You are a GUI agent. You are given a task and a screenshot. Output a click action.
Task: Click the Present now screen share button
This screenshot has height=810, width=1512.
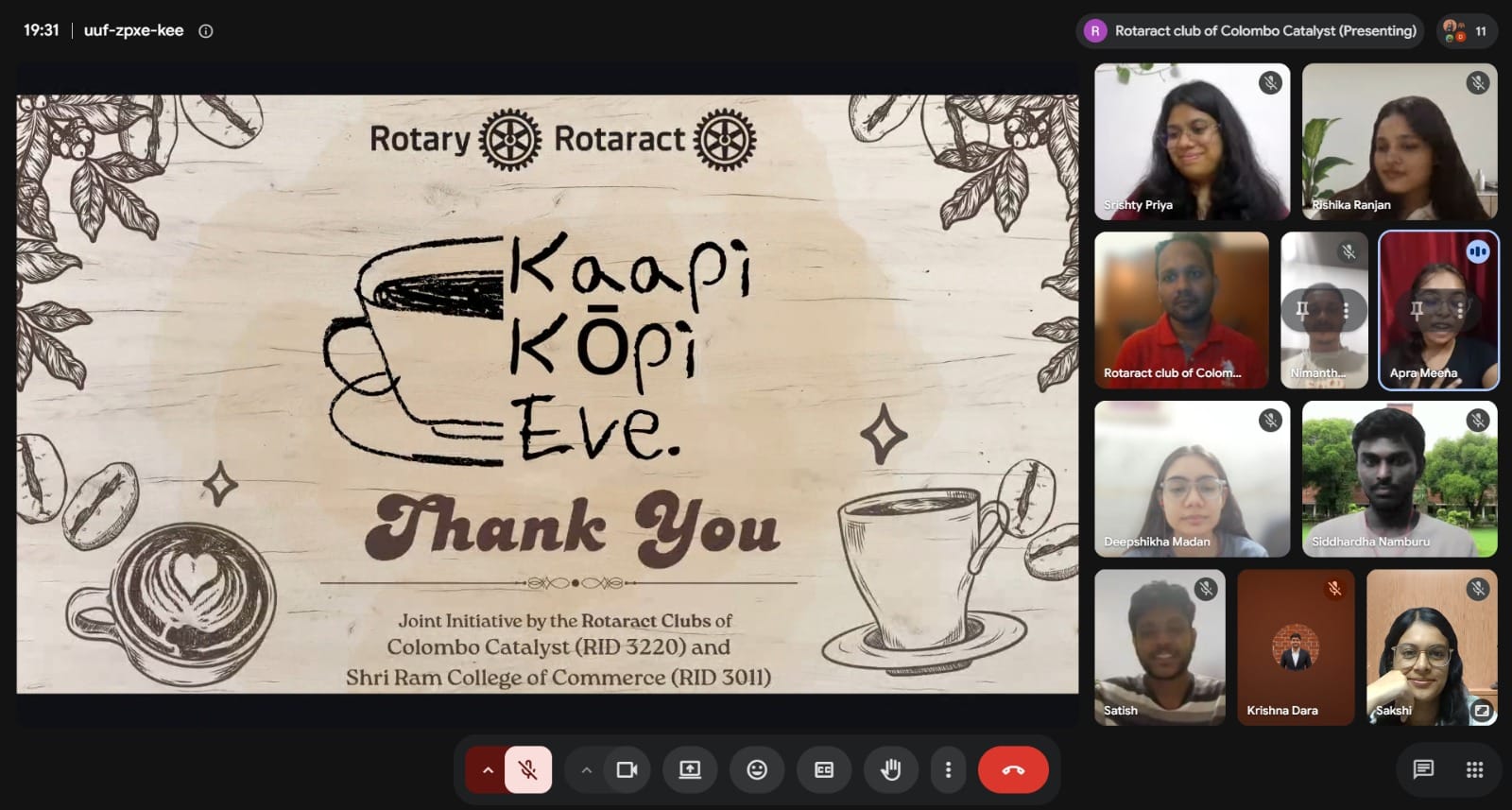[x=690, y=770]
